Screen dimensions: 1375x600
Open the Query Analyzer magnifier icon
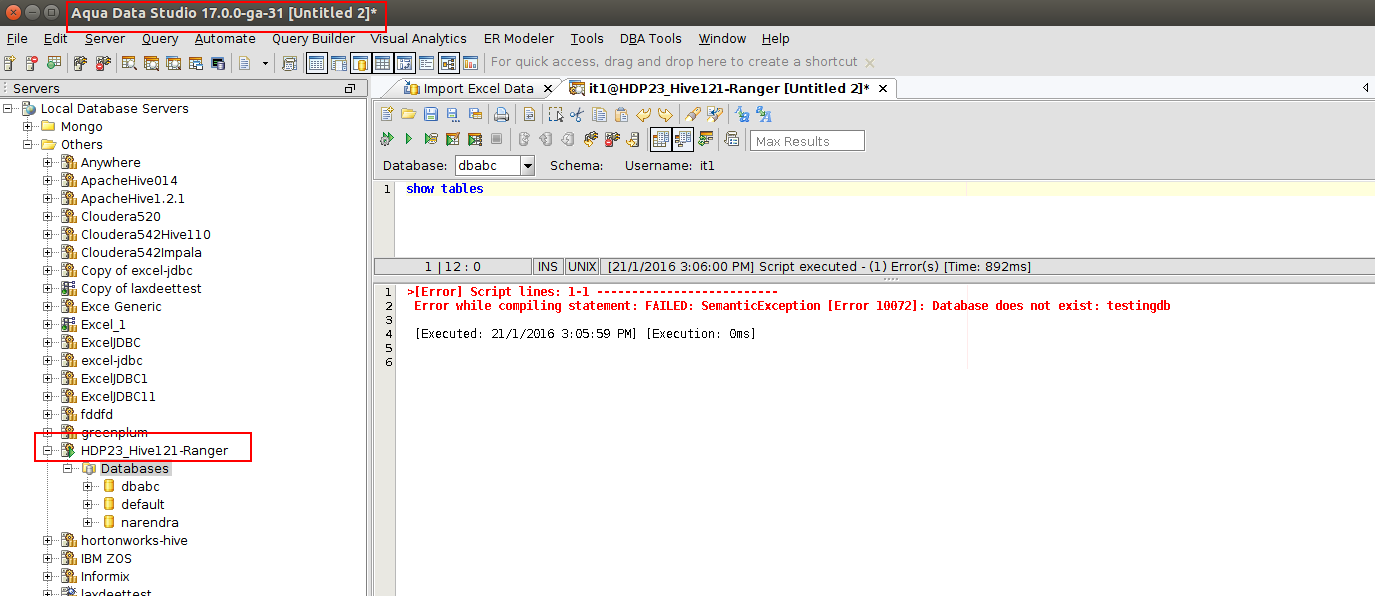pos(129,63)
